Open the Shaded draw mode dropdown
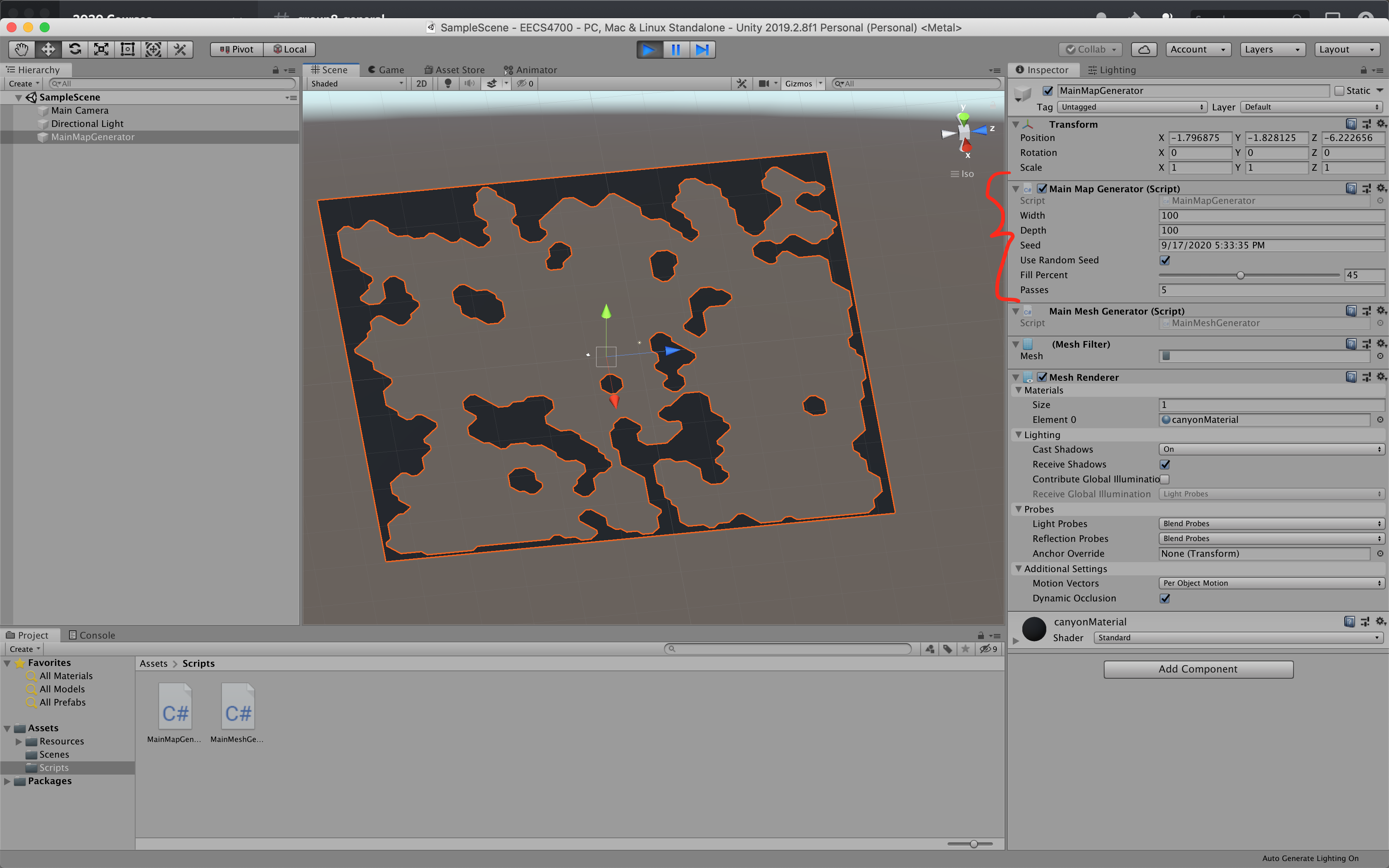The height and width of the screenshot is (868, 1389). (356, 83)
